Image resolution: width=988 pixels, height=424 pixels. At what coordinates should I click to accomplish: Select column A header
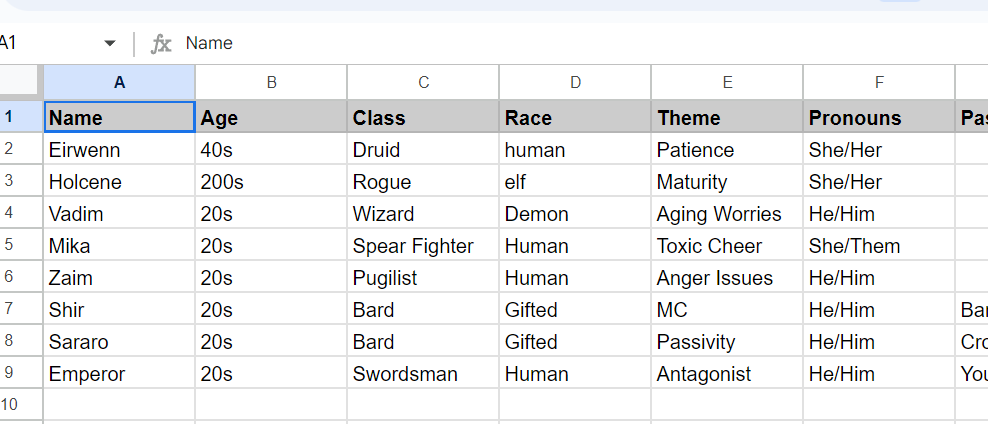tap(119, 82)
